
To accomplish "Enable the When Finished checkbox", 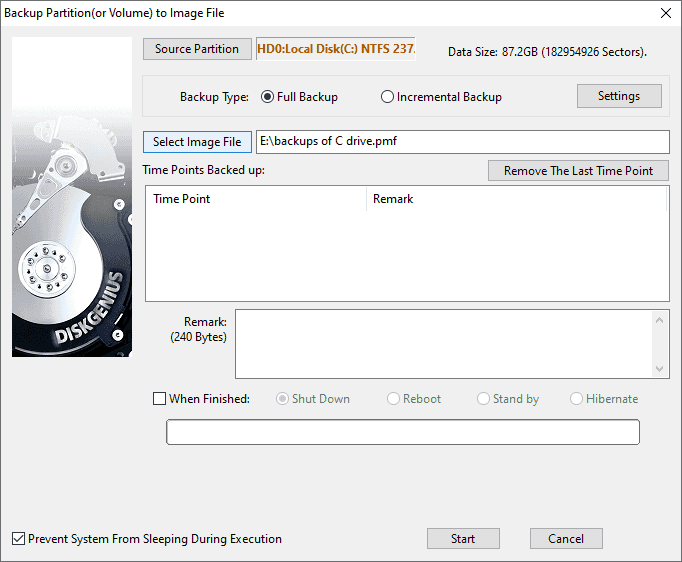I will coord(160,399).
